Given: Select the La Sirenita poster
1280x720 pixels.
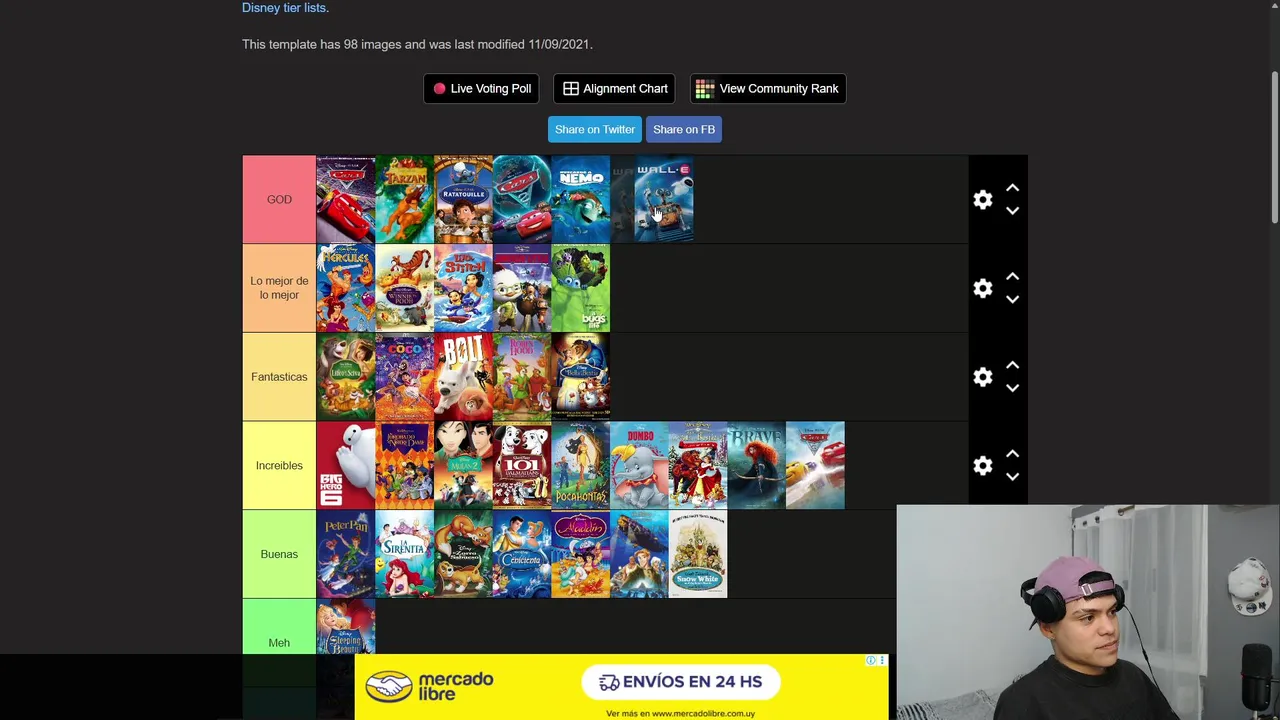Looking at the screenshot, I should [404, 554].
